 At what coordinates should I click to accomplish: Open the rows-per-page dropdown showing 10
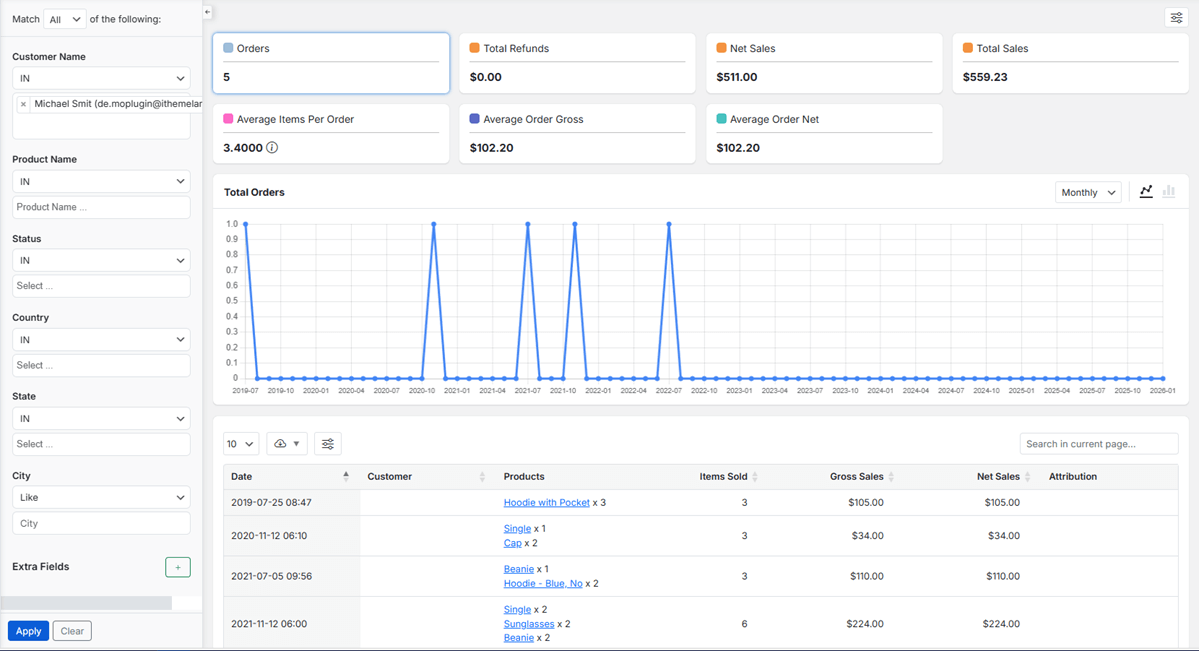coord(240,444)
